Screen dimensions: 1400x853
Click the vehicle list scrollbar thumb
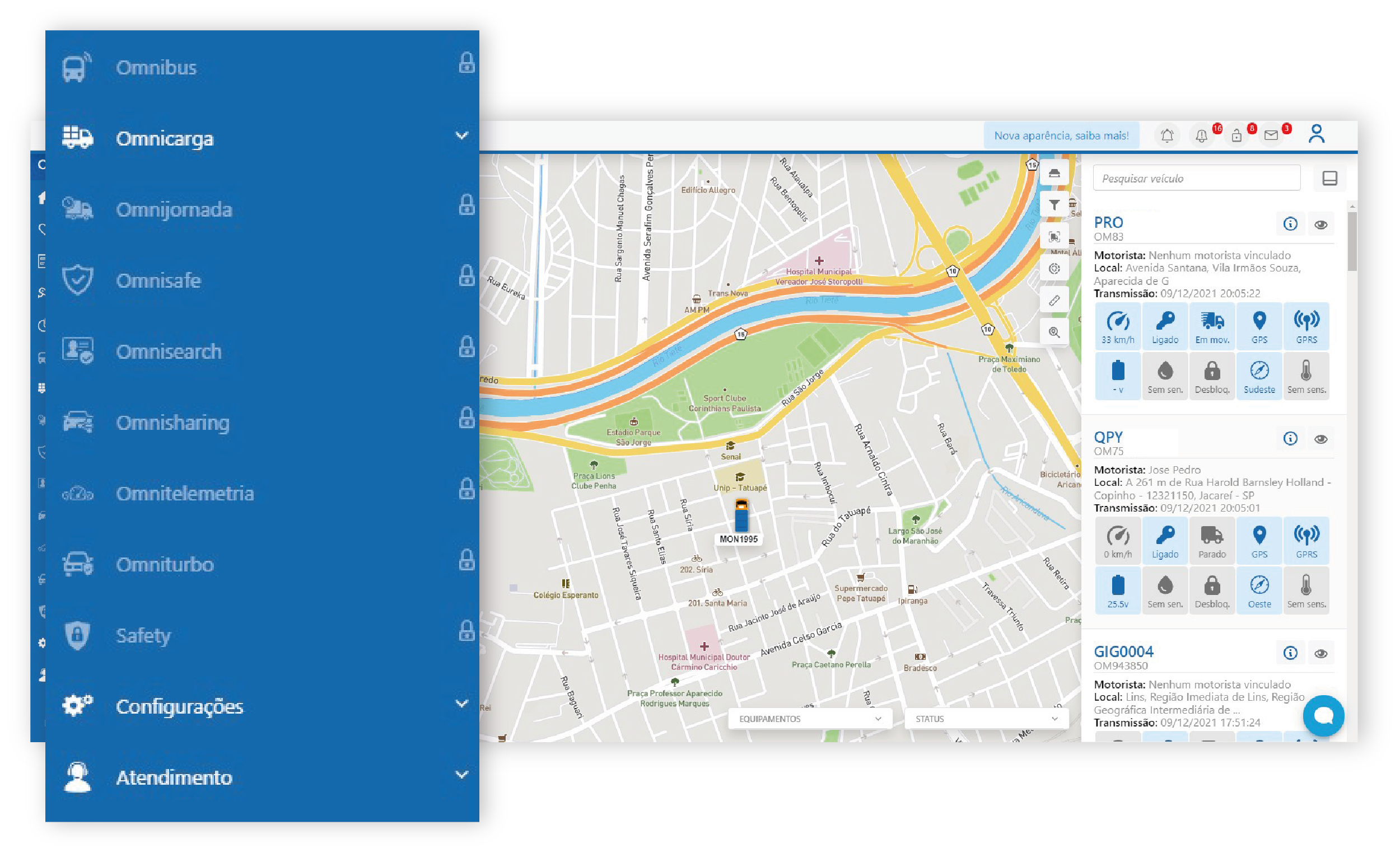[1352, 241]
